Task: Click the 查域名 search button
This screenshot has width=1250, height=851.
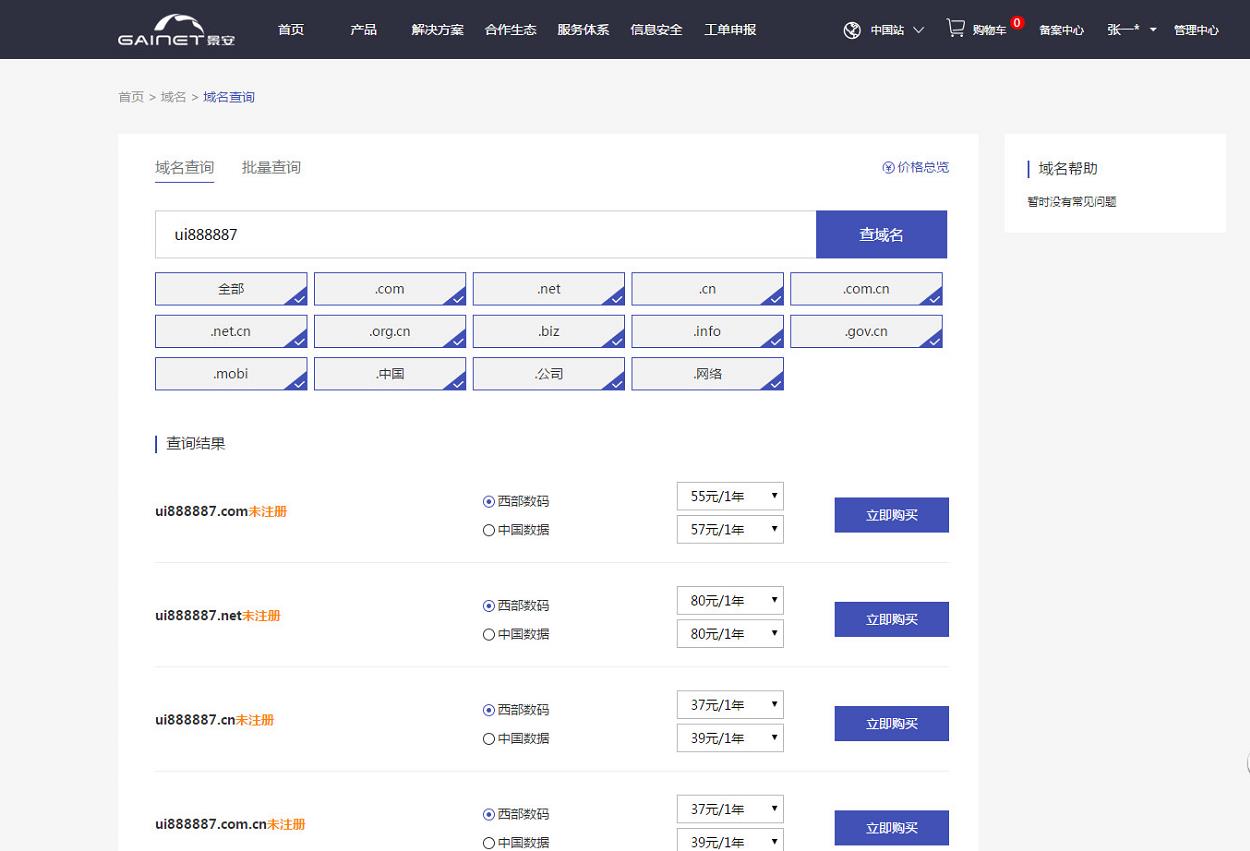Action: click(x=881, y=233)
